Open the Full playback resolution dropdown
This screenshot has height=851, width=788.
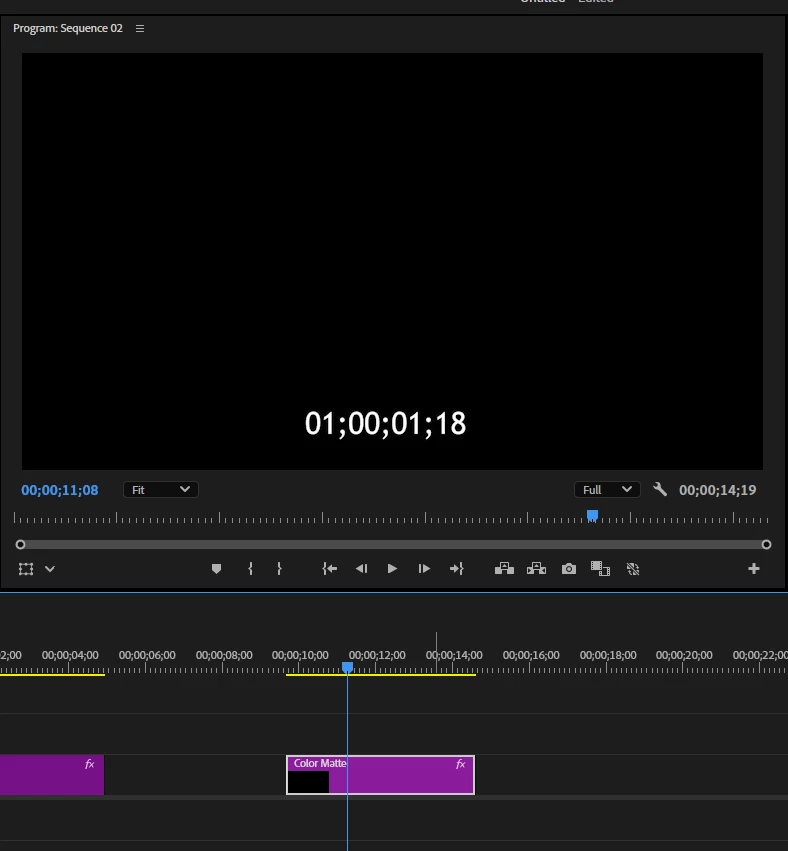(607, 490)
